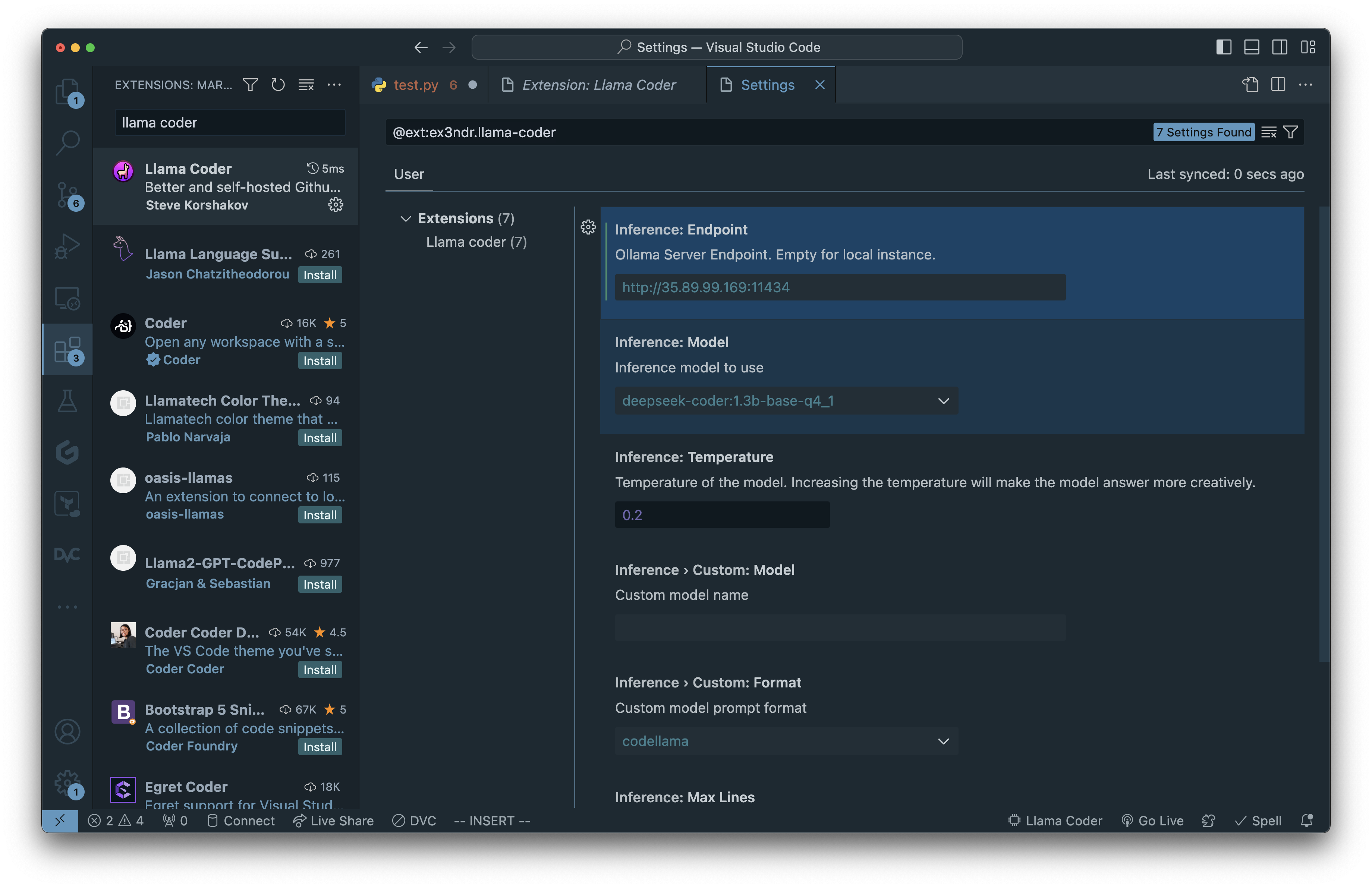Viewport: 1372px width, 888px height.
Task: Toggle the bottom panel layout icon
Action: coord(1252,47)
